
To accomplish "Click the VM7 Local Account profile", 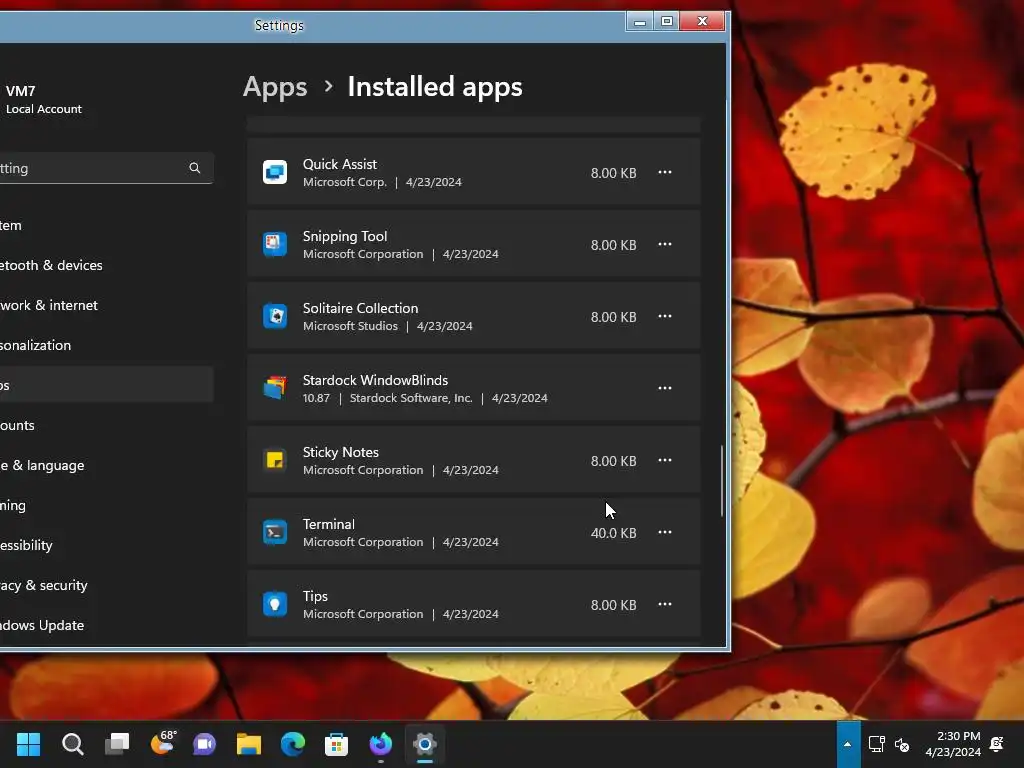I will click(x=43, y=99).
